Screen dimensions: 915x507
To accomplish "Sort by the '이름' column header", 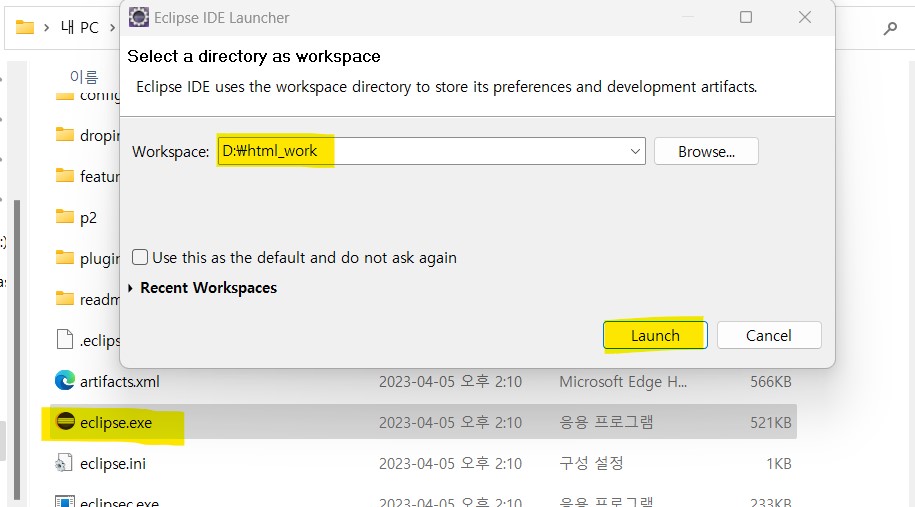I will pos(84,76).
